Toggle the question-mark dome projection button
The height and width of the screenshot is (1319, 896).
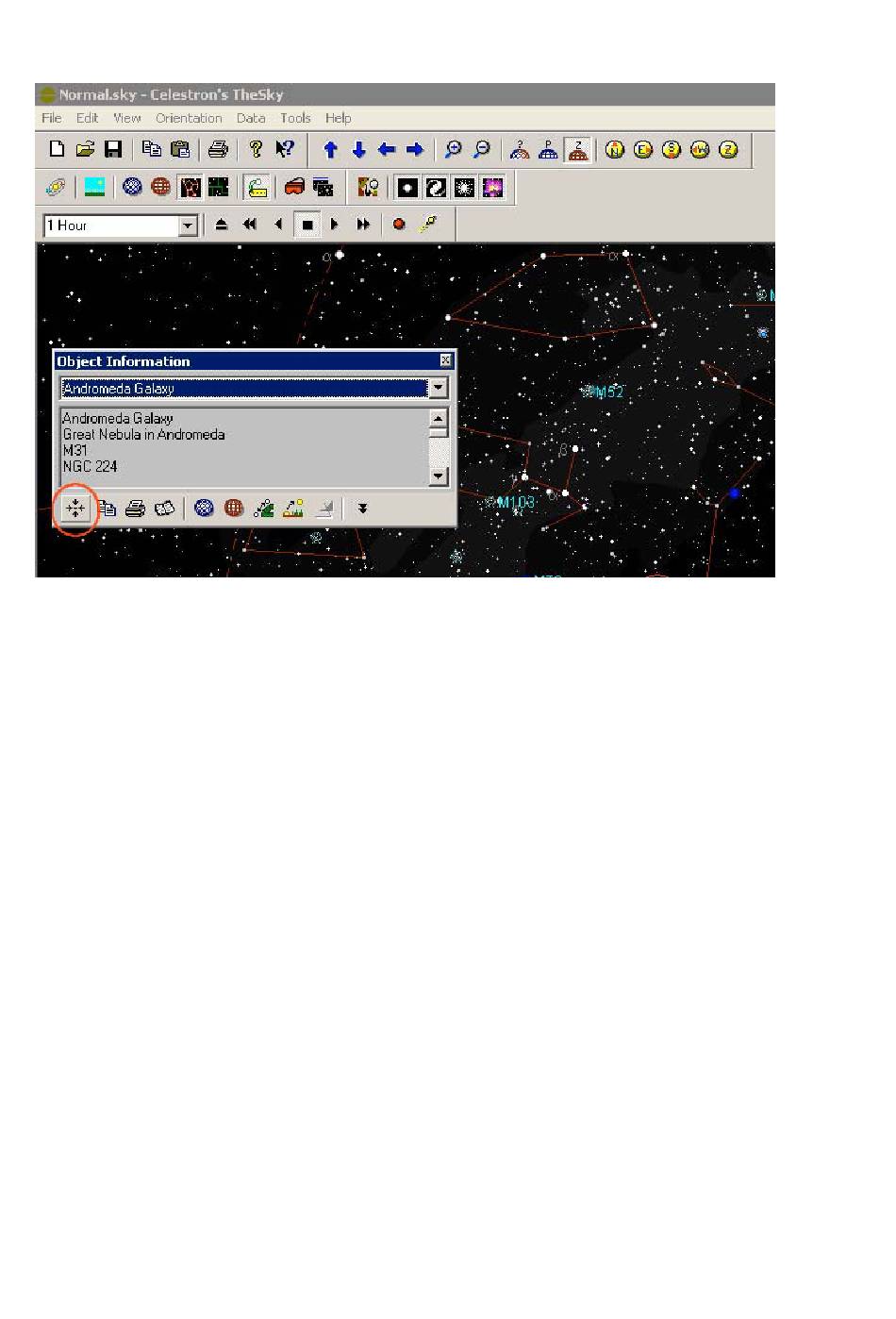(x=520, y=149)
